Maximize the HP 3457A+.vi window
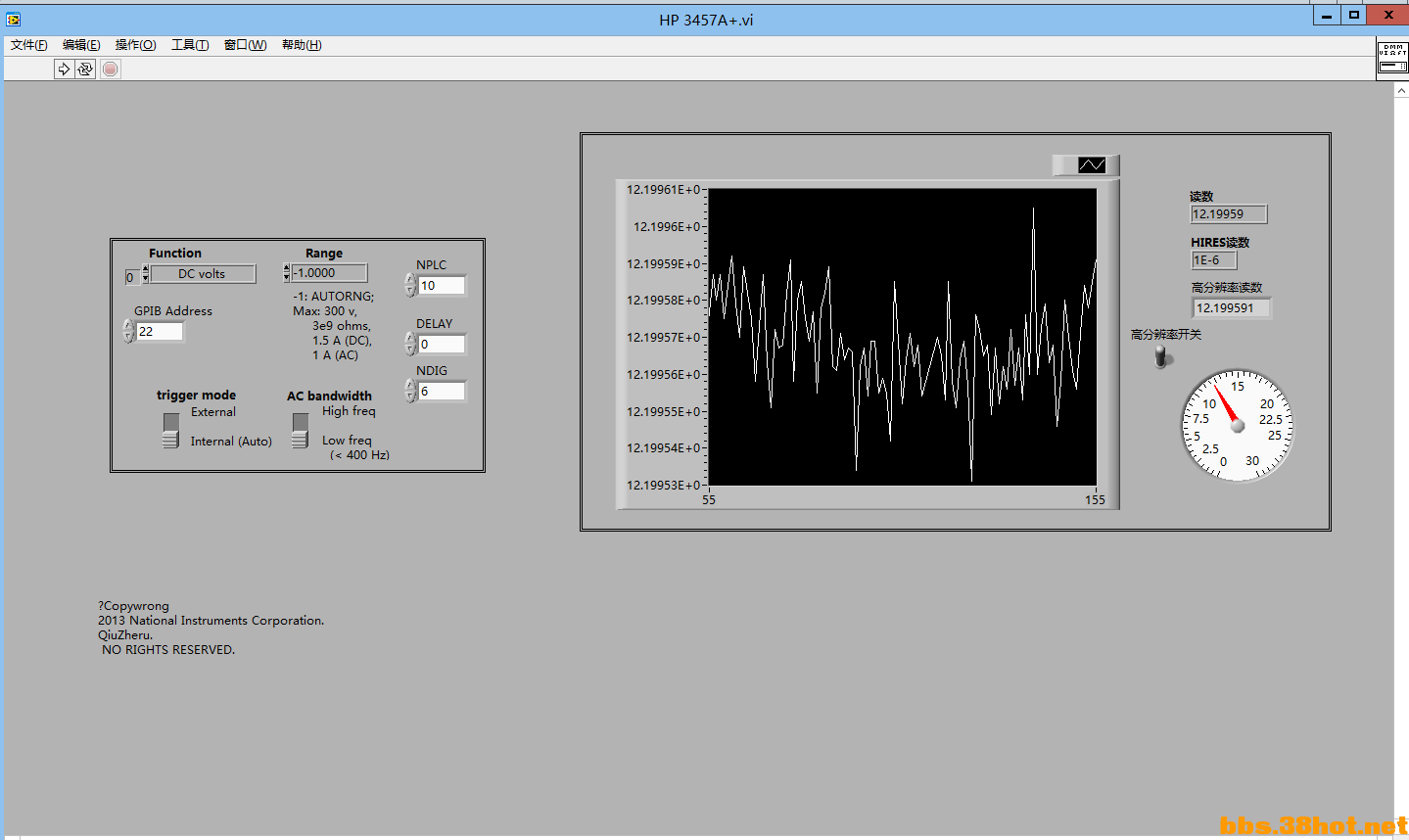Screen dimensions: 1409x840 1354,15
